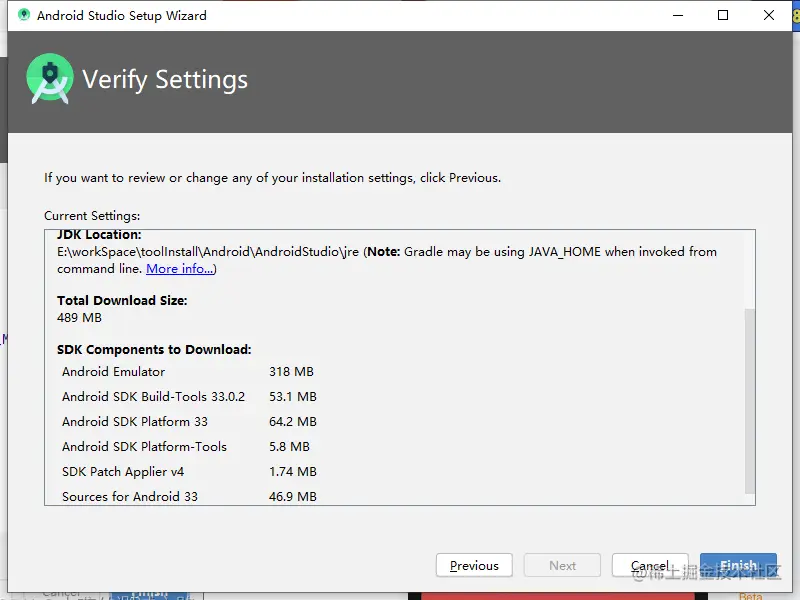Select the SDK Patch Applier v4 row
Screen dimensions: 800x600
point(189,471)
